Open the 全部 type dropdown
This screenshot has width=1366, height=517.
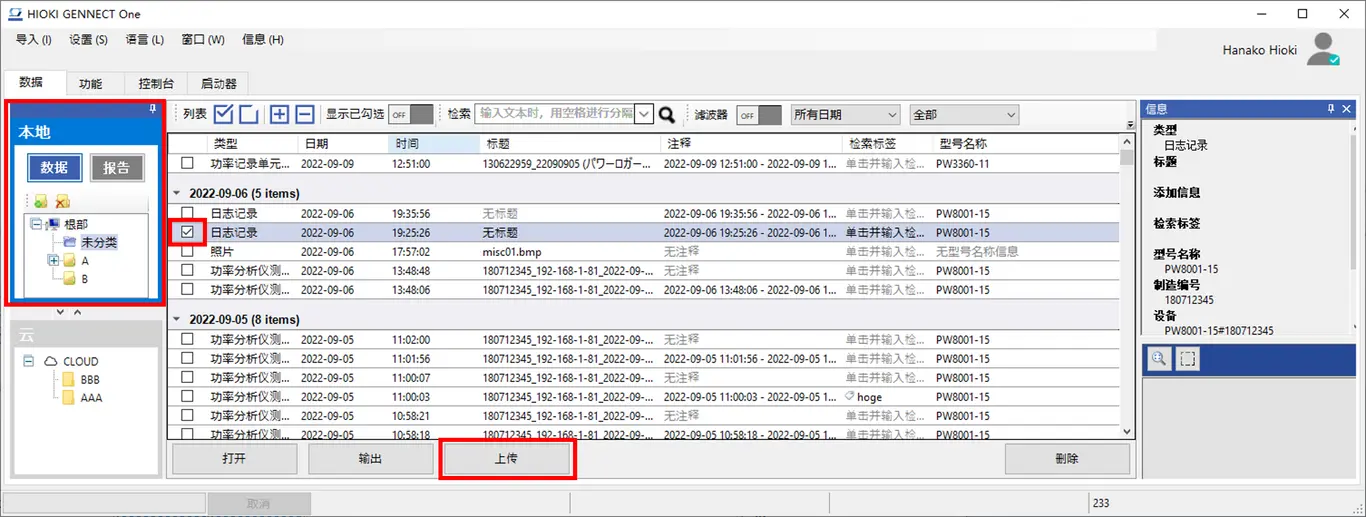click(x=963, y=115)
